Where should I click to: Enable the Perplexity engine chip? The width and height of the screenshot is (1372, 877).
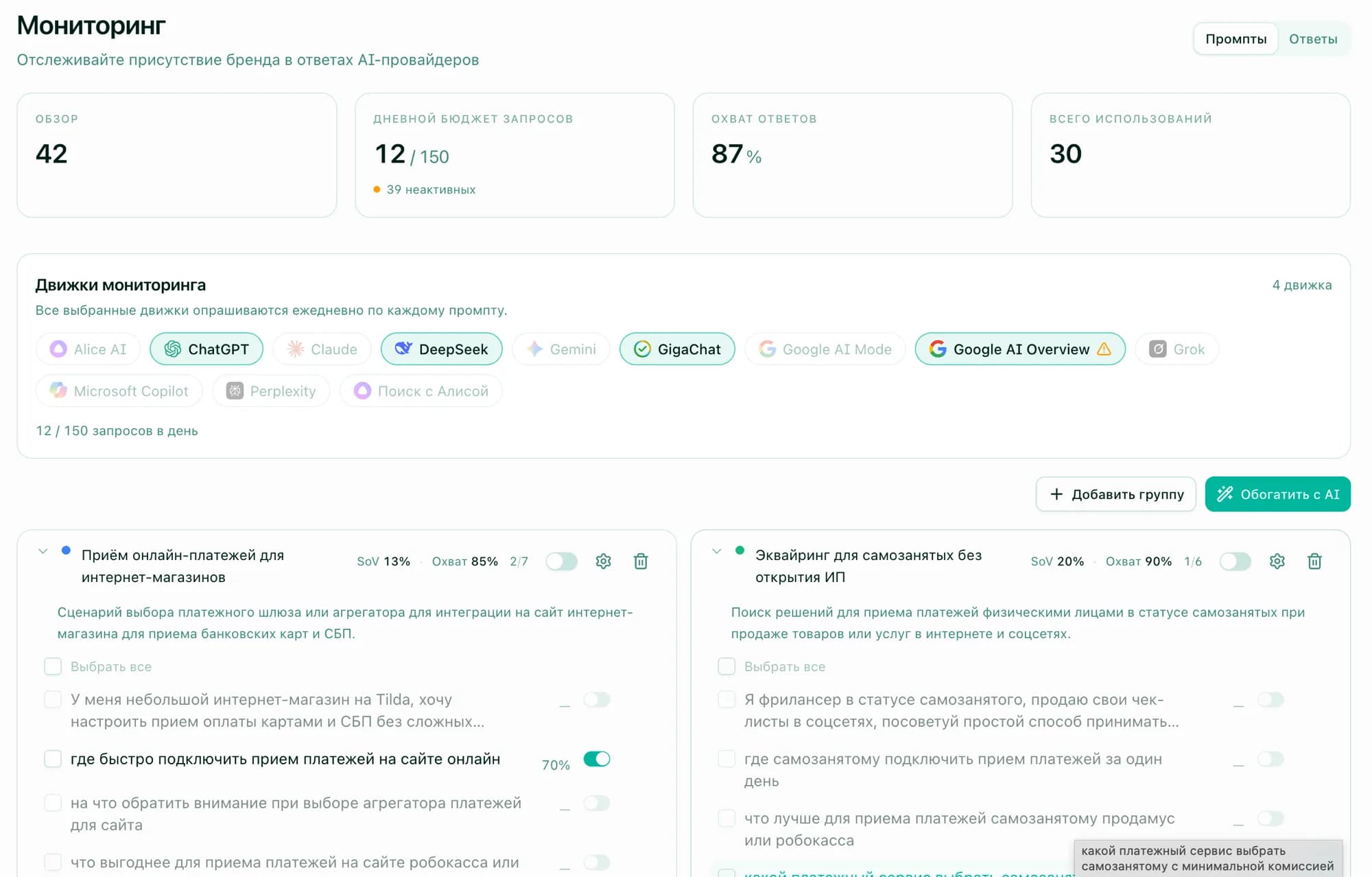pyautogui.click(x=271, y=391)
